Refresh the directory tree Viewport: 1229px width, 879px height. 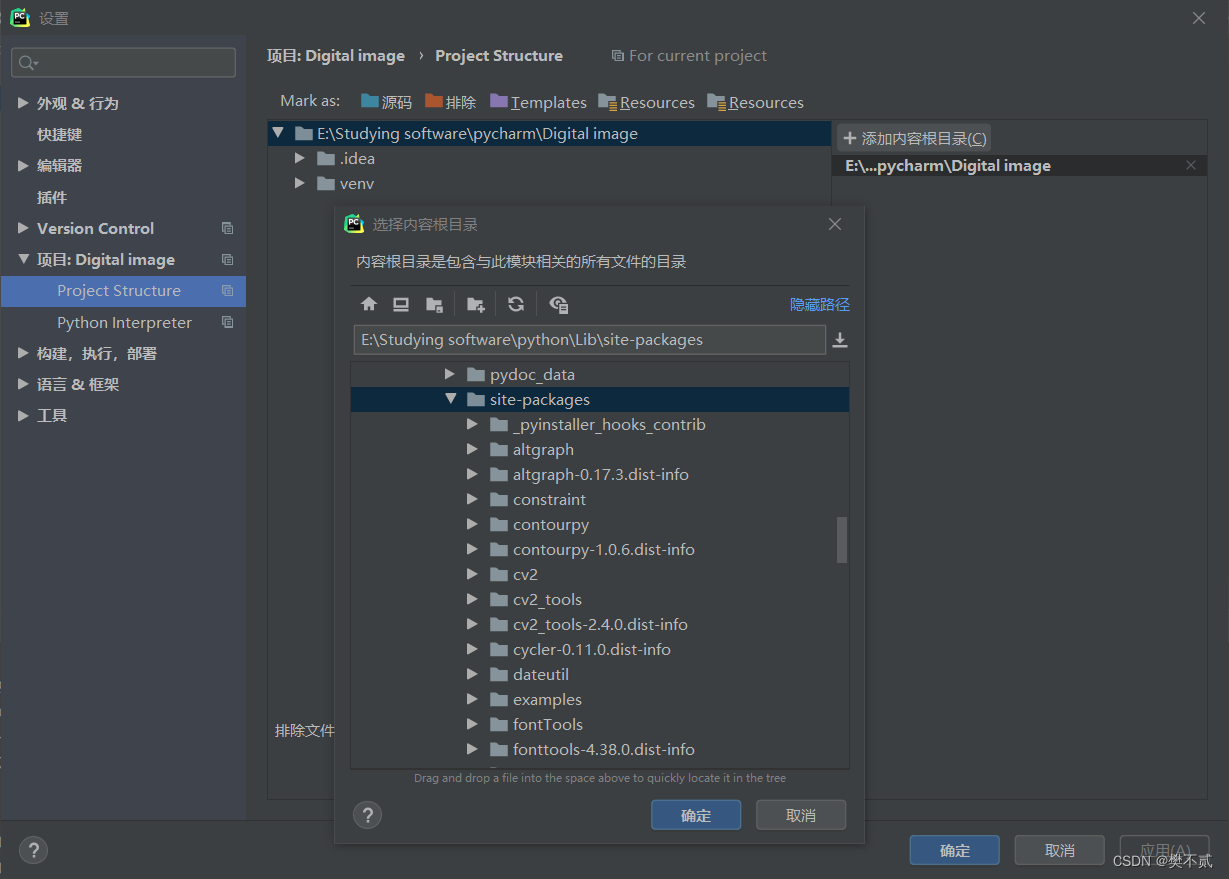516,304
